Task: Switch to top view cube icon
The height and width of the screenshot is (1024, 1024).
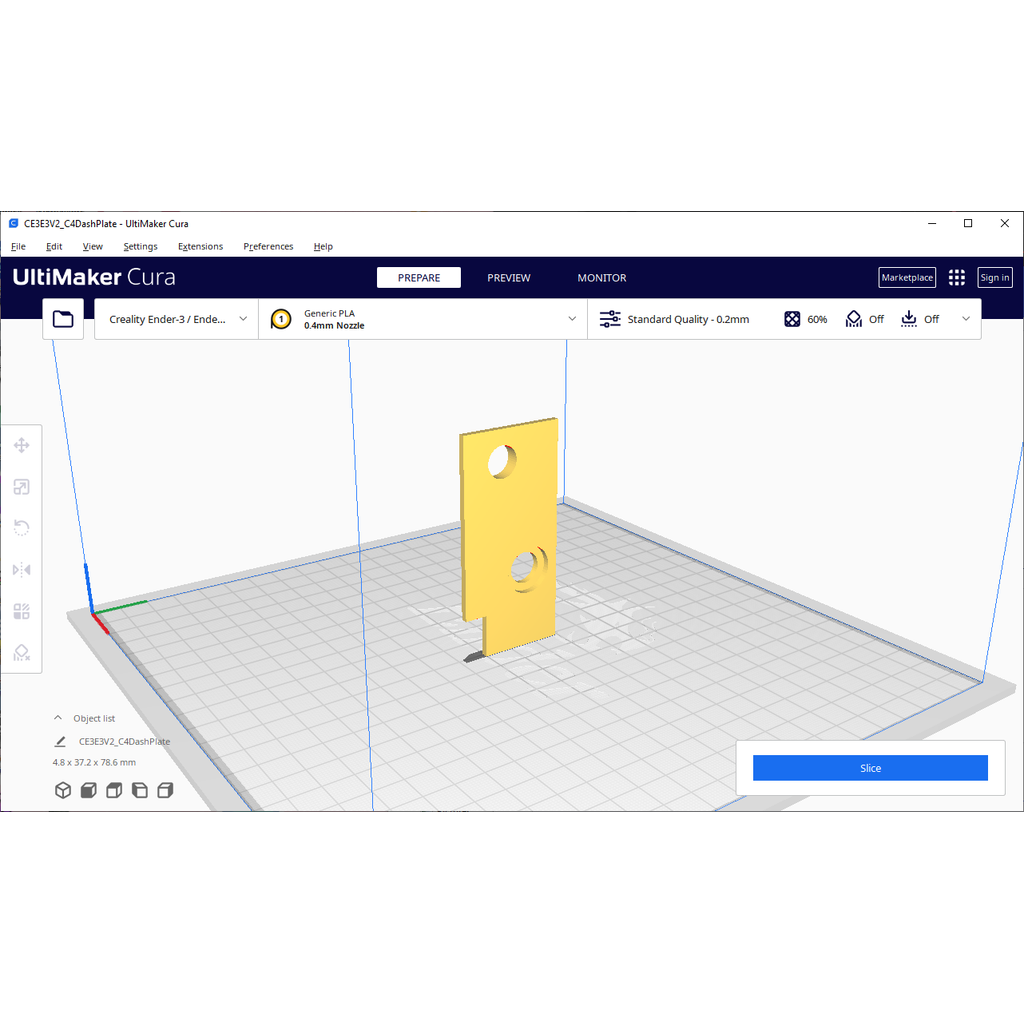Action: [114, 790]
